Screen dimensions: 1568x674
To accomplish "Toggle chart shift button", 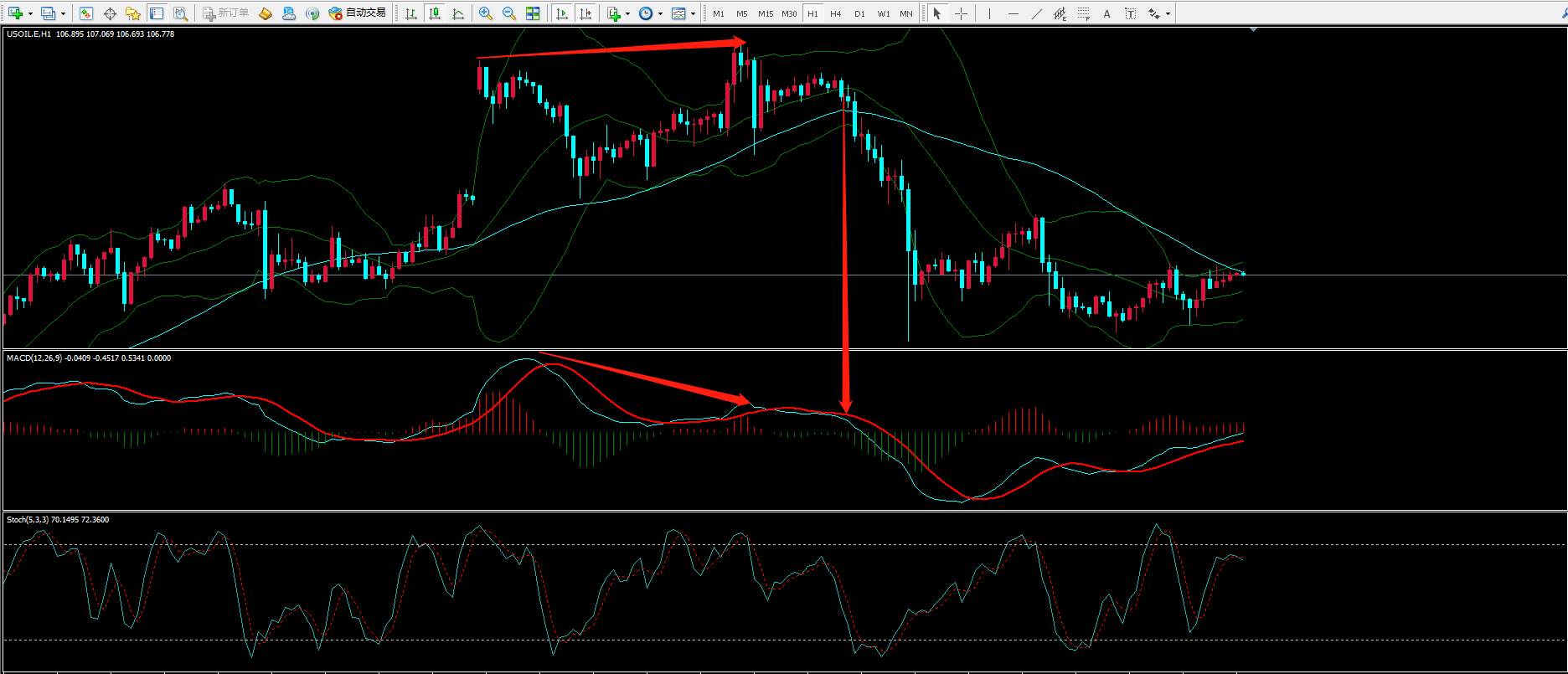I will click(x=585, y=13).
